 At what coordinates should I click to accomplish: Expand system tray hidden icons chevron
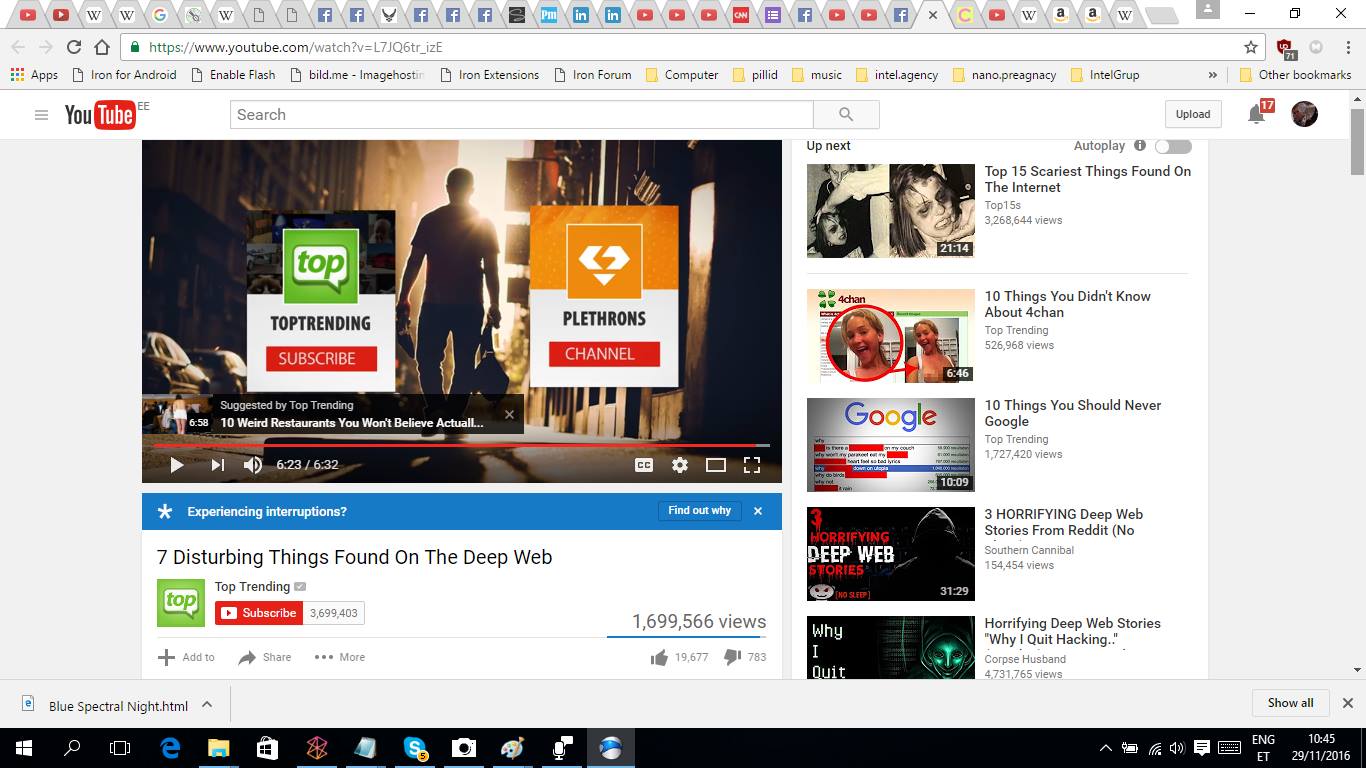click(x=1105, y=748)
